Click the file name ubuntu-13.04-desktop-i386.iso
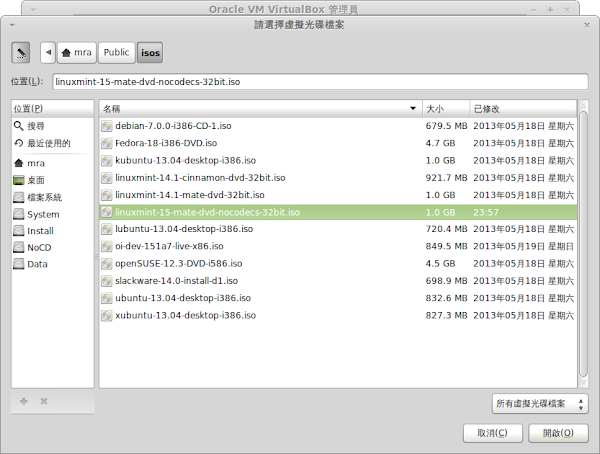The width and height of the screenshot is (600, 454). 183,298
